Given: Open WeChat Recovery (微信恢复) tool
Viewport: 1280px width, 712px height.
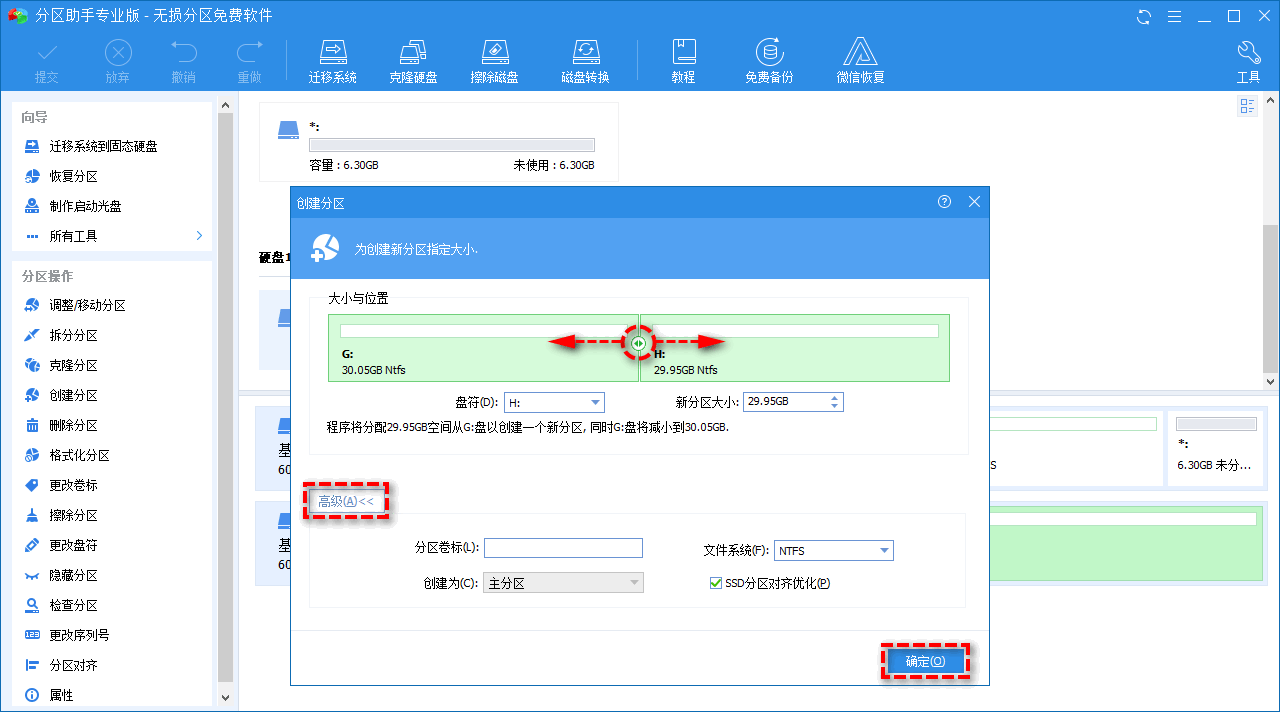Looking at the screenshot, I should pos(860,61).
